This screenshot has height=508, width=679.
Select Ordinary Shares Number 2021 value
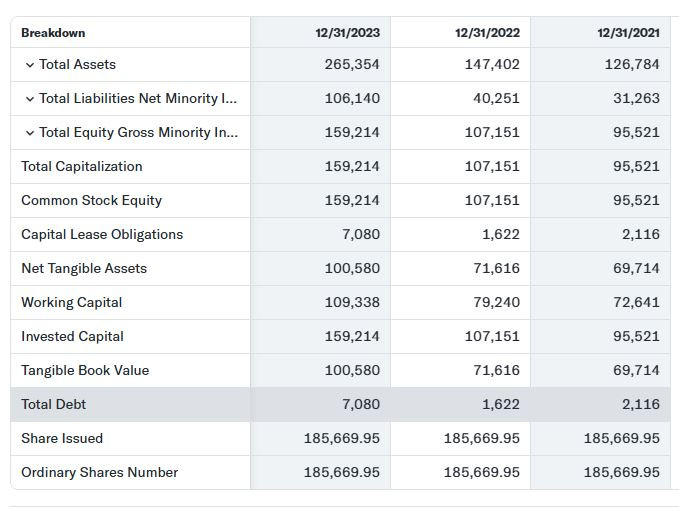[621, 472]
